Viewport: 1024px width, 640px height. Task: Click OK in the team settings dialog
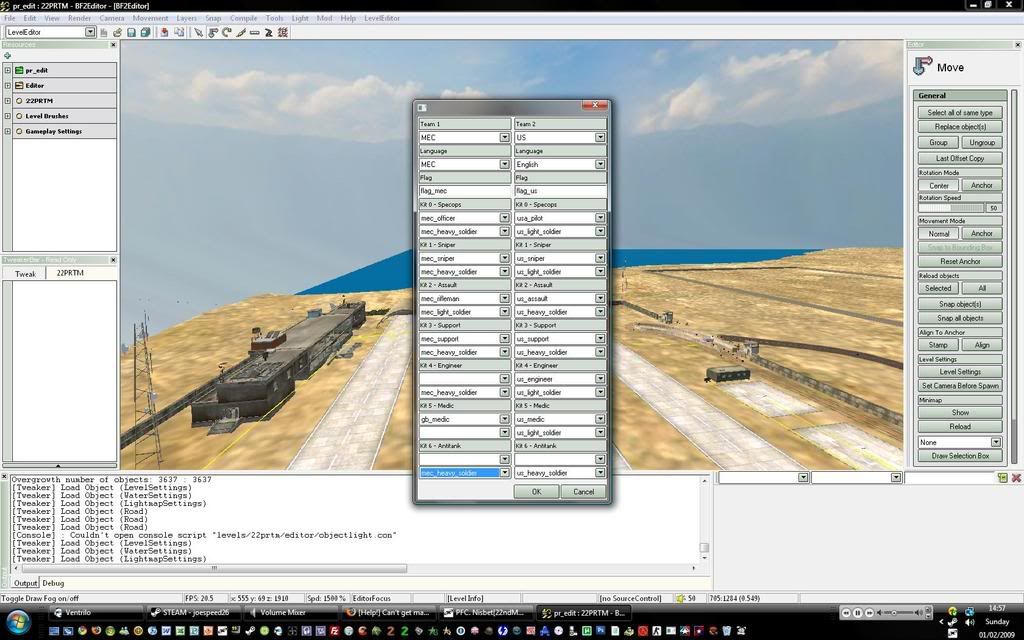[x=536, y=491]
